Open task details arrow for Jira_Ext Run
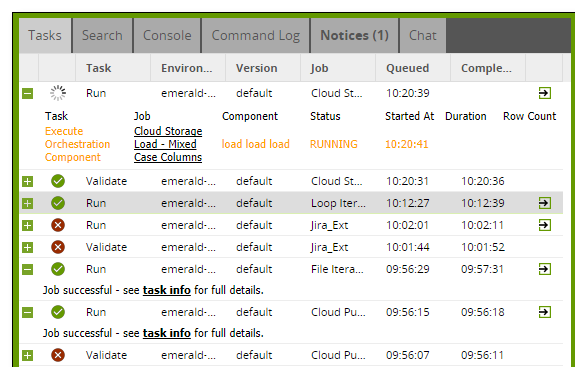The image size is (575, 367). pos(545,225)
